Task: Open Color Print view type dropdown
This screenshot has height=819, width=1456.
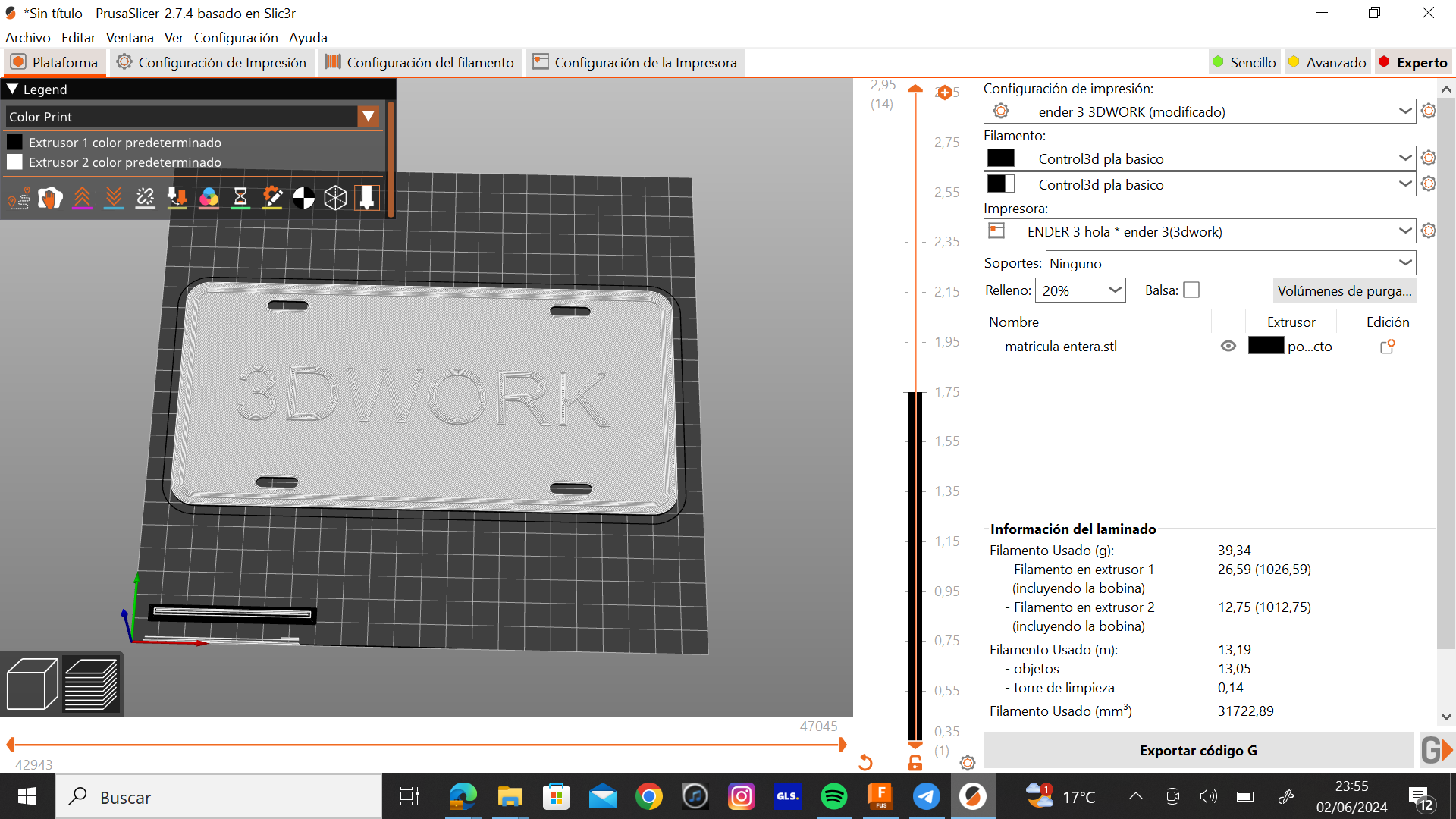Action: 369,117
